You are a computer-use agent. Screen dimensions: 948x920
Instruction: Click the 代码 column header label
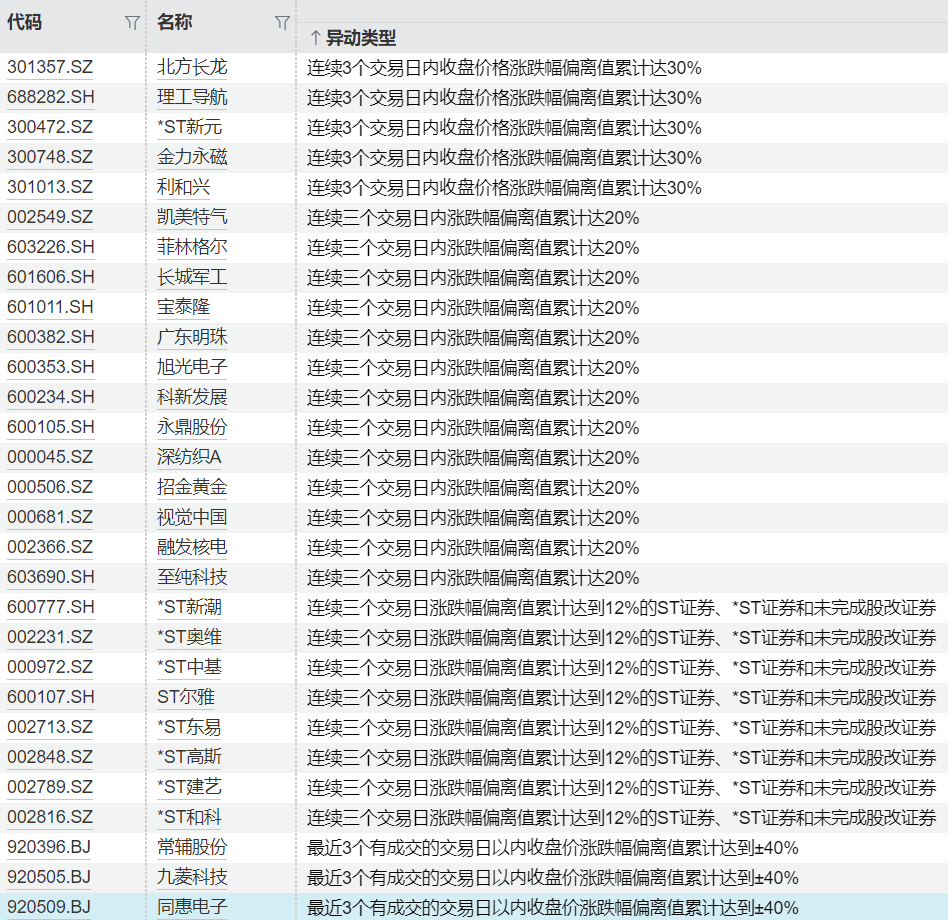[x=25, y=22]
